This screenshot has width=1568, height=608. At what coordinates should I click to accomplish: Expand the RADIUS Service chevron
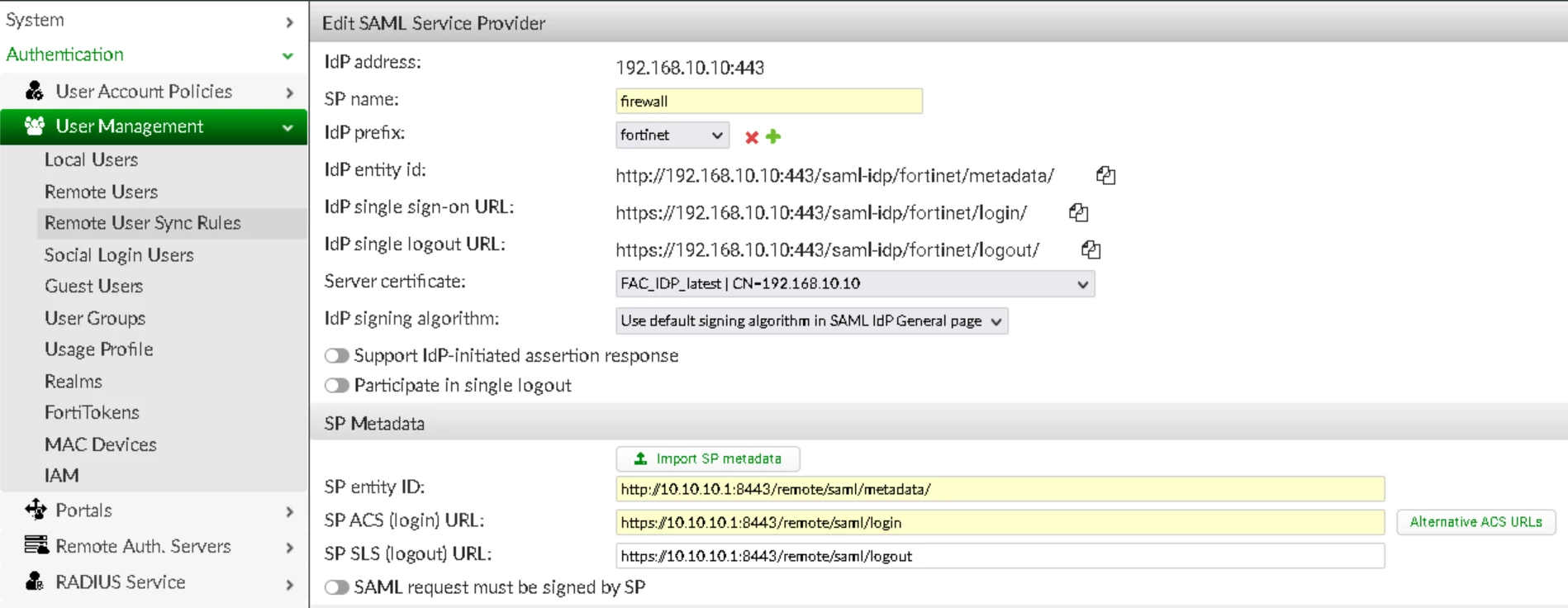(x=289, y=585)
